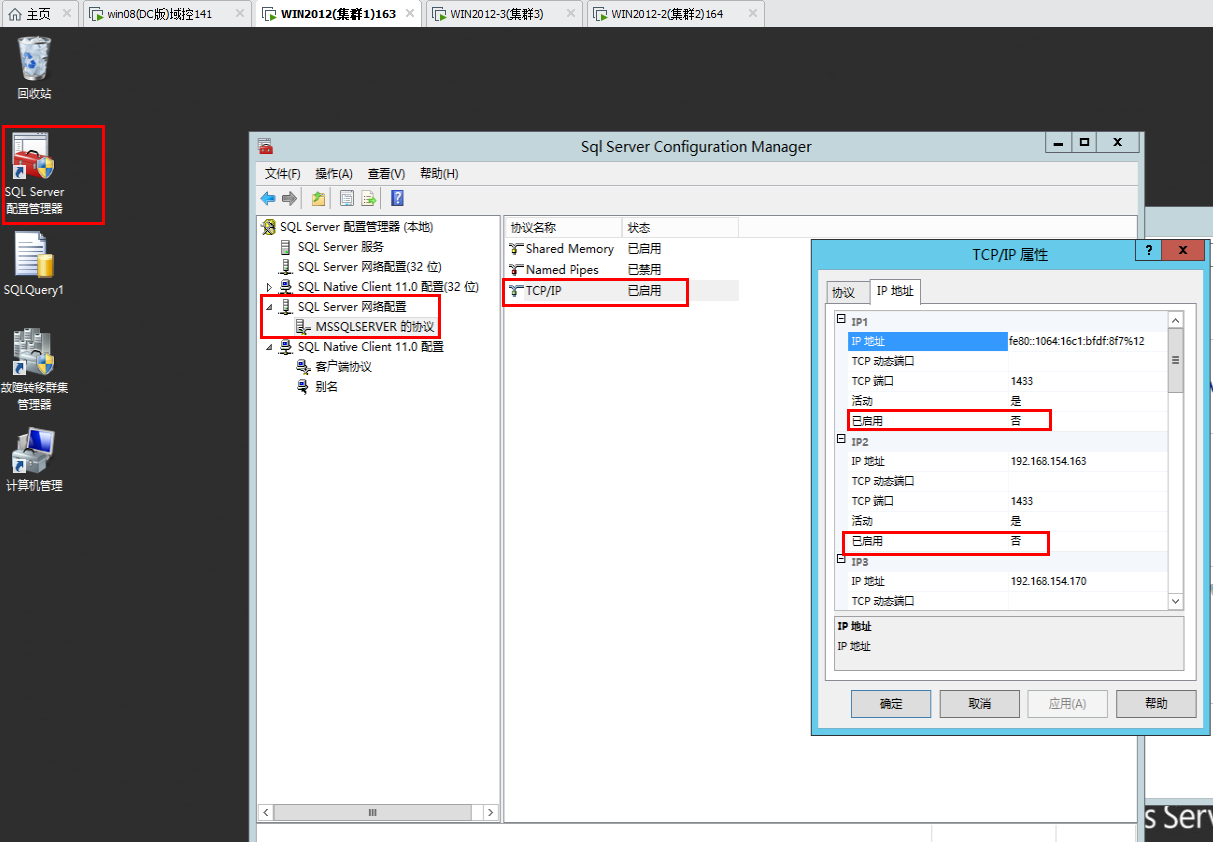1213x842 pixels.
Task: Collapse the IP3 property group
Action: point(840,561)
